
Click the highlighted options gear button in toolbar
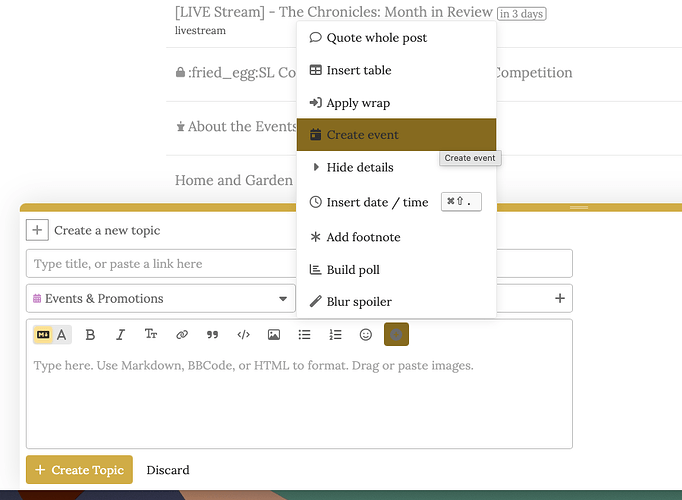[397, 335]
